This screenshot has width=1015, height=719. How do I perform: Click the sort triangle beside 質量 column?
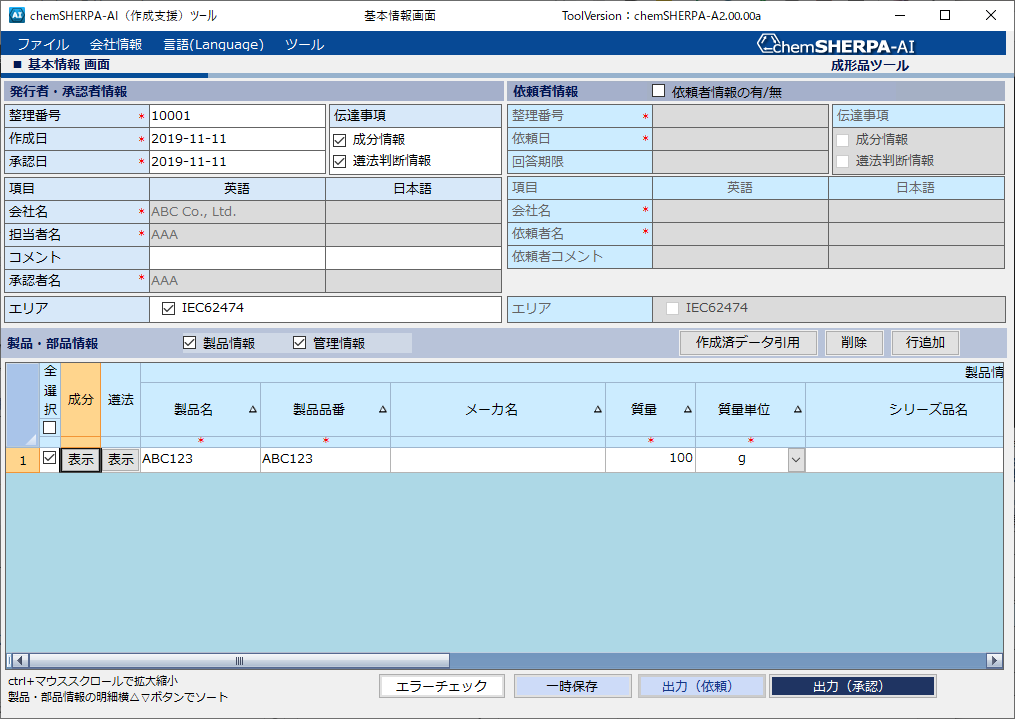(x=687, y=410)
